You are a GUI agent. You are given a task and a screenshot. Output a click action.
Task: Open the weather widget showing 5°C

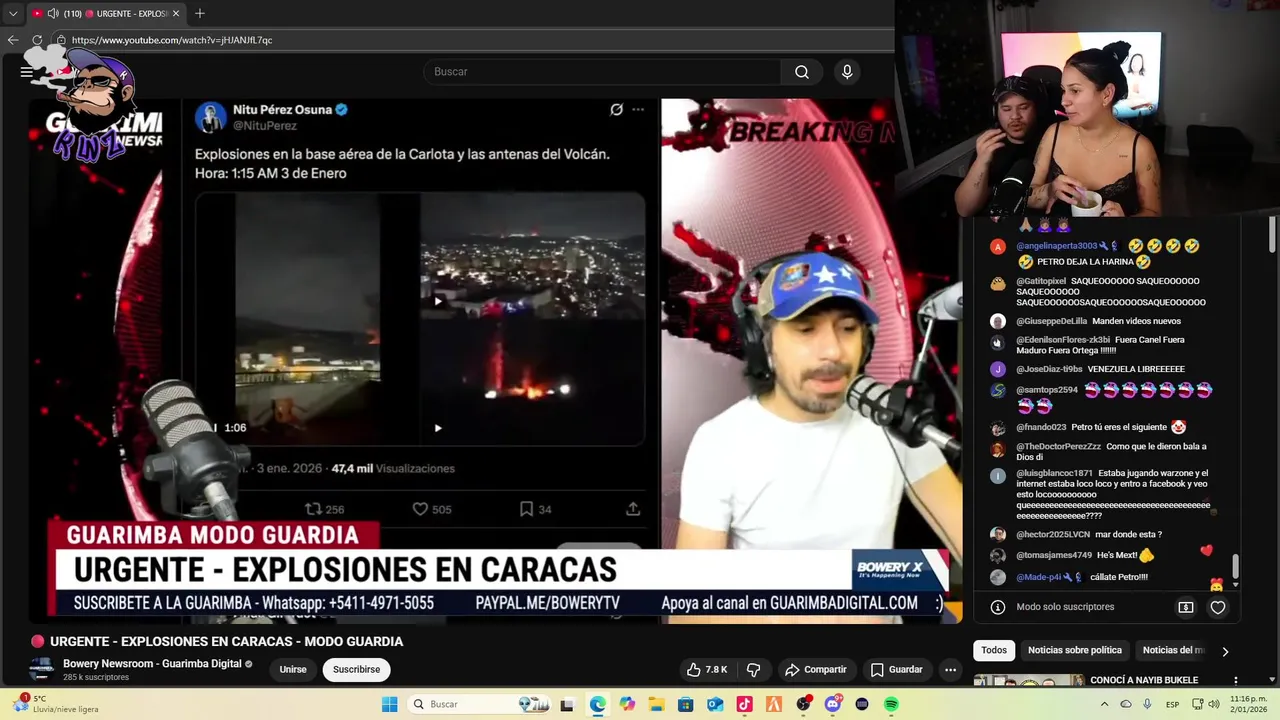click(x=56, y=704)
